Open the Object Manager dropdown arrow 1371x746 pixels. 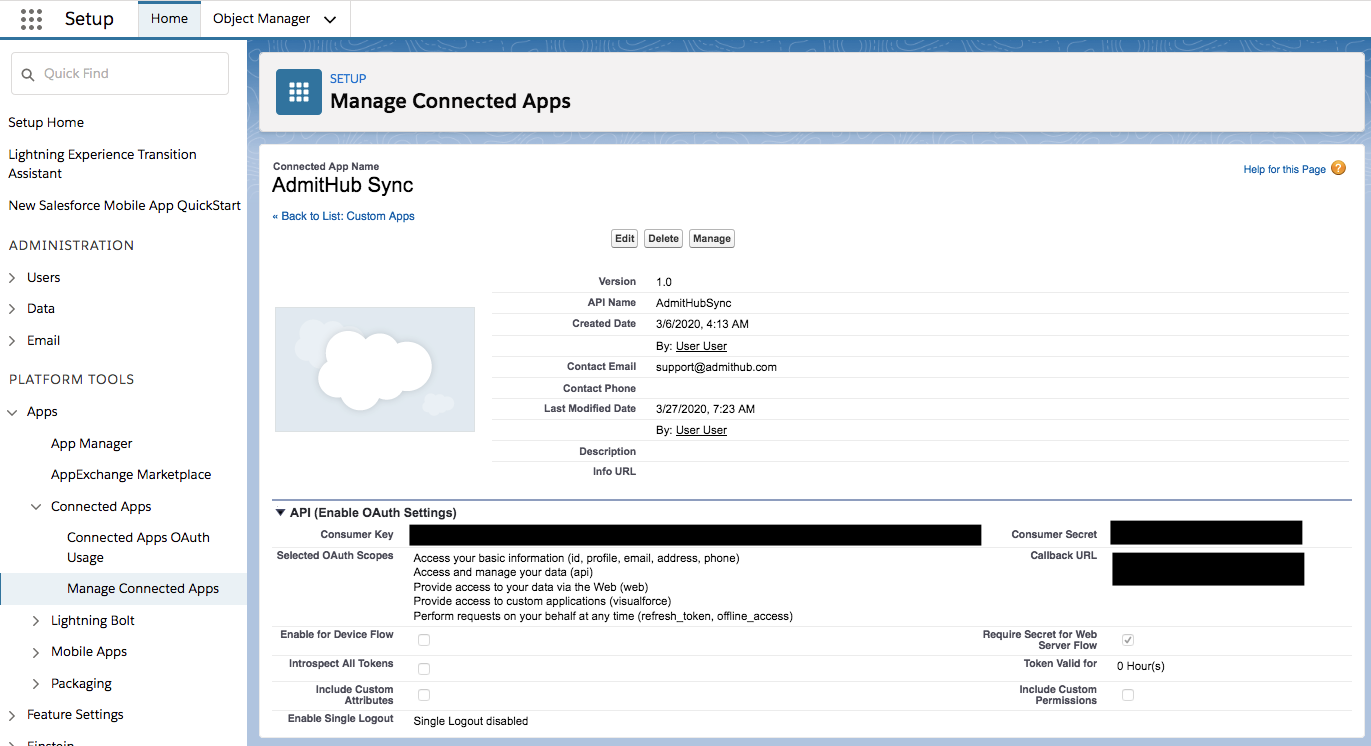330,19
